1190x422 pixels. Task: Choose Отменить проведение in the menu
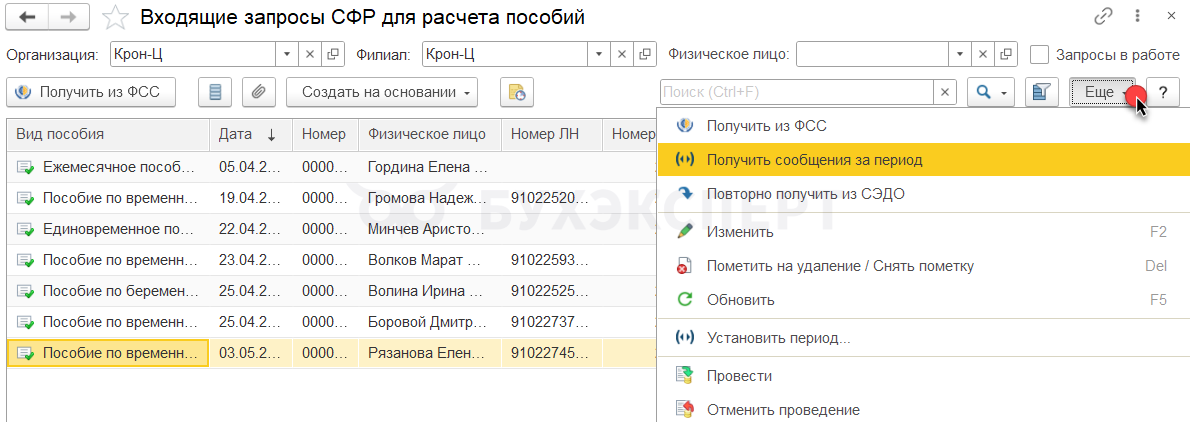coord(923,410)
